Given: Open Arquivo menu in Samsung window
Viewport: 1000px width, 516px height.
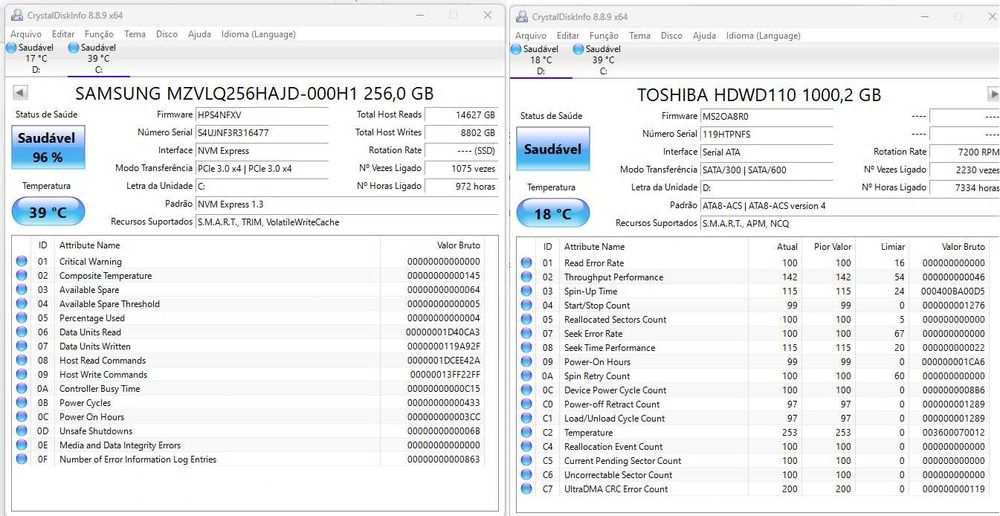Looking at the screenshot, I should [26, 34].
